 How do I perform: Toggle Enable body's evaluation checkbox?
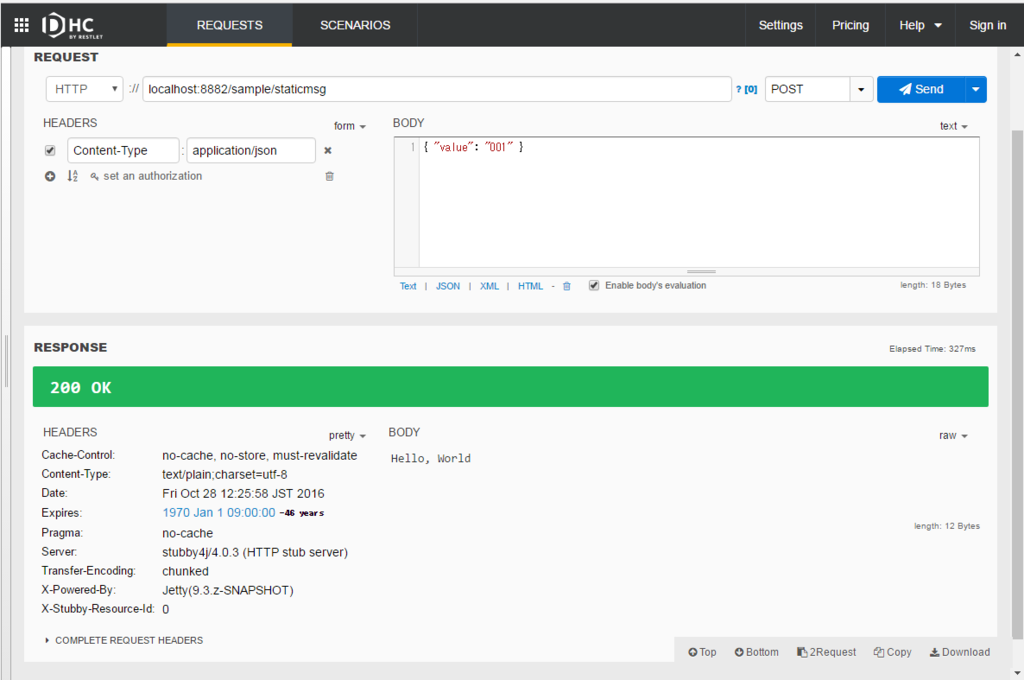pos(594,285)
